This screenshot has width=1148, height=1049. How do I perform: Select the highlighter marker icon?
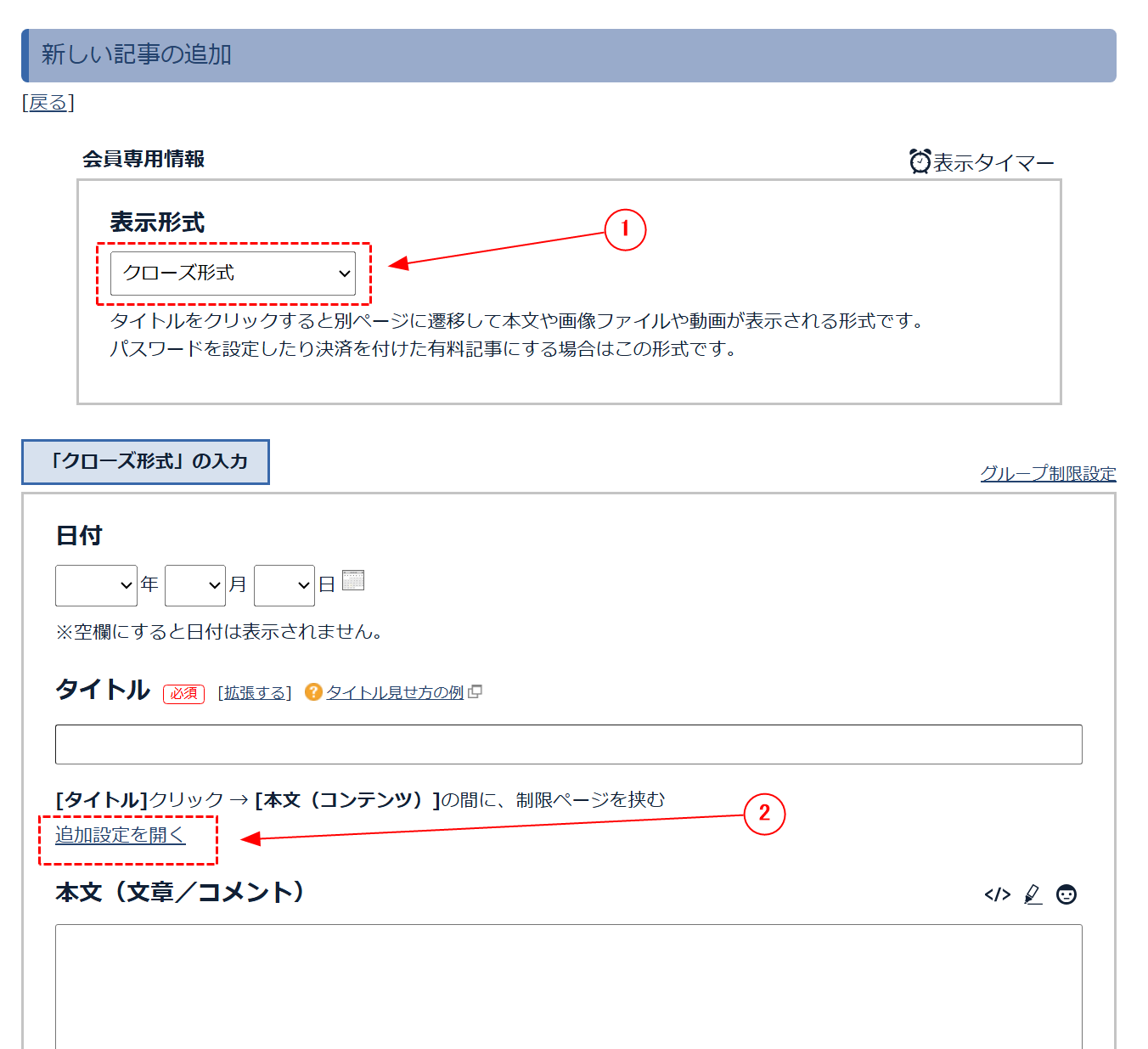pyautogui.click(x=1033, y=894)
